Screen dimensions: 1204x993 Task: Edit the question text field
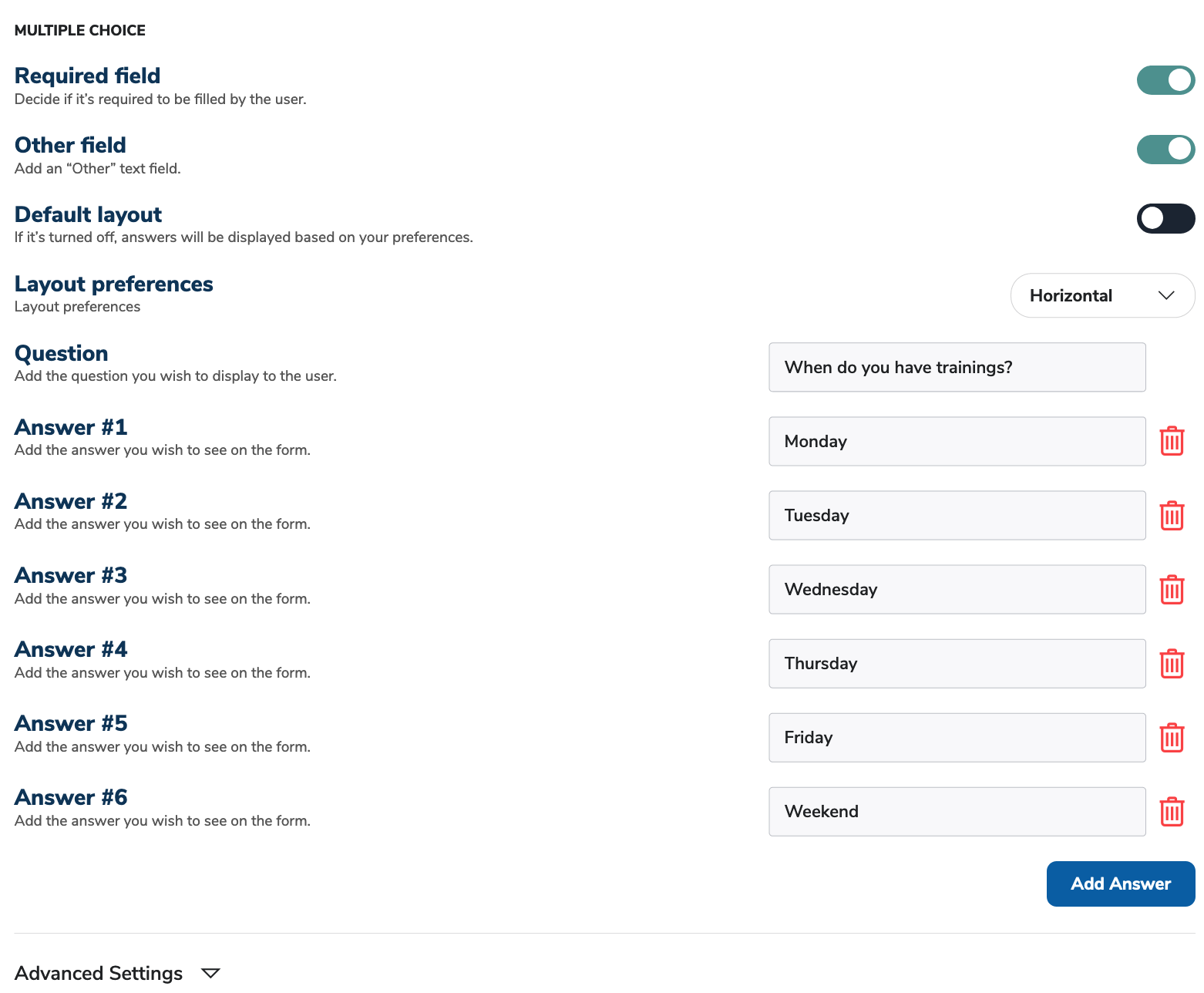pos(957,367)
